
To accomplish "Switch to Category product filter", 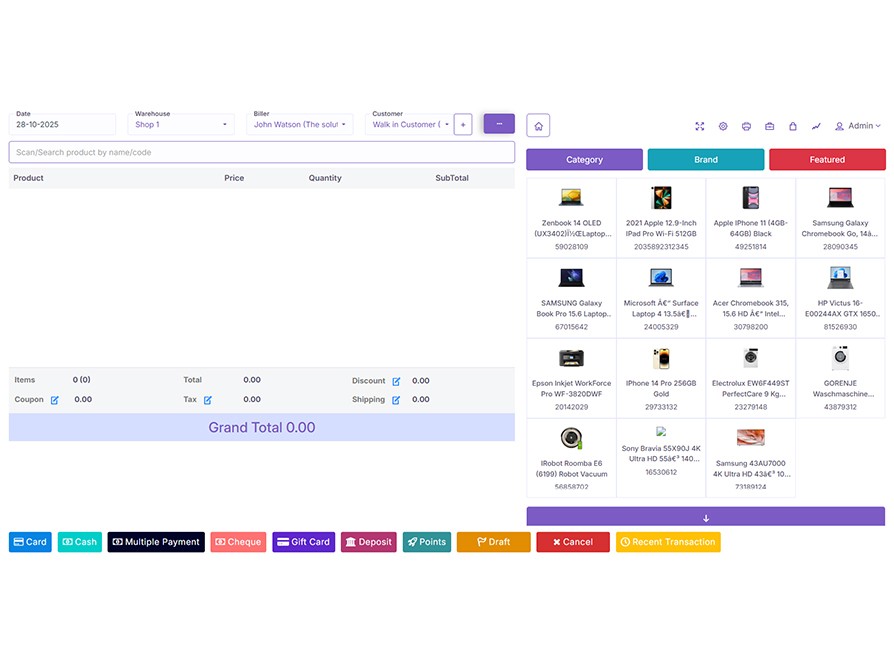I will click(584, 160).
